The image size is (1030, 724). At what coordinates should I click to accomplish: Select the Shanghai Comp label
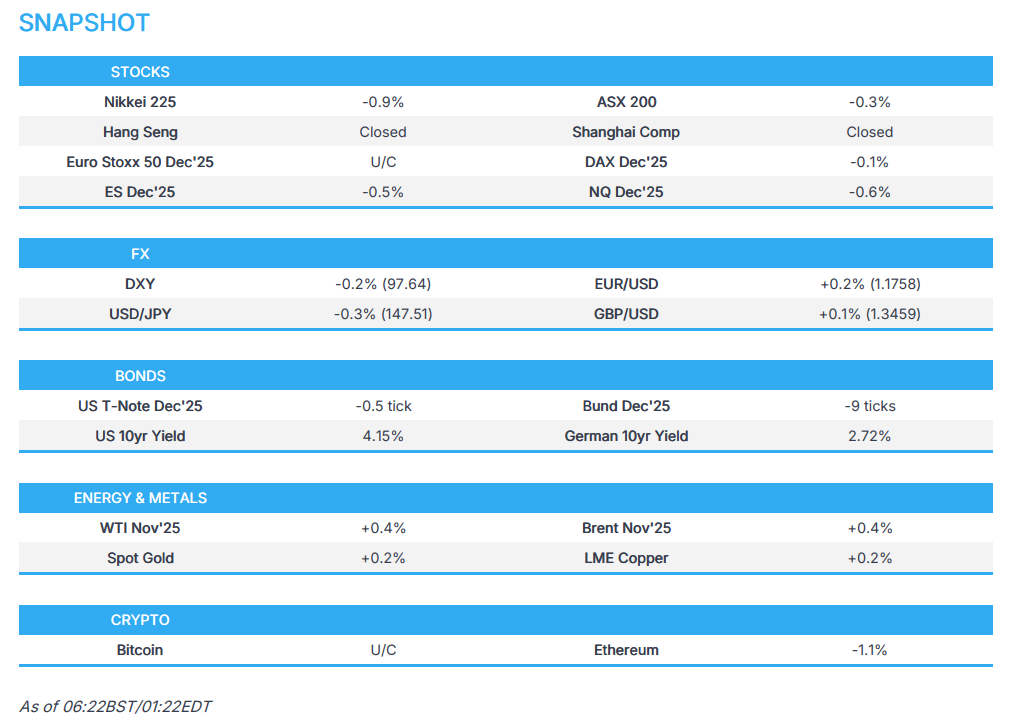[626, 132]
